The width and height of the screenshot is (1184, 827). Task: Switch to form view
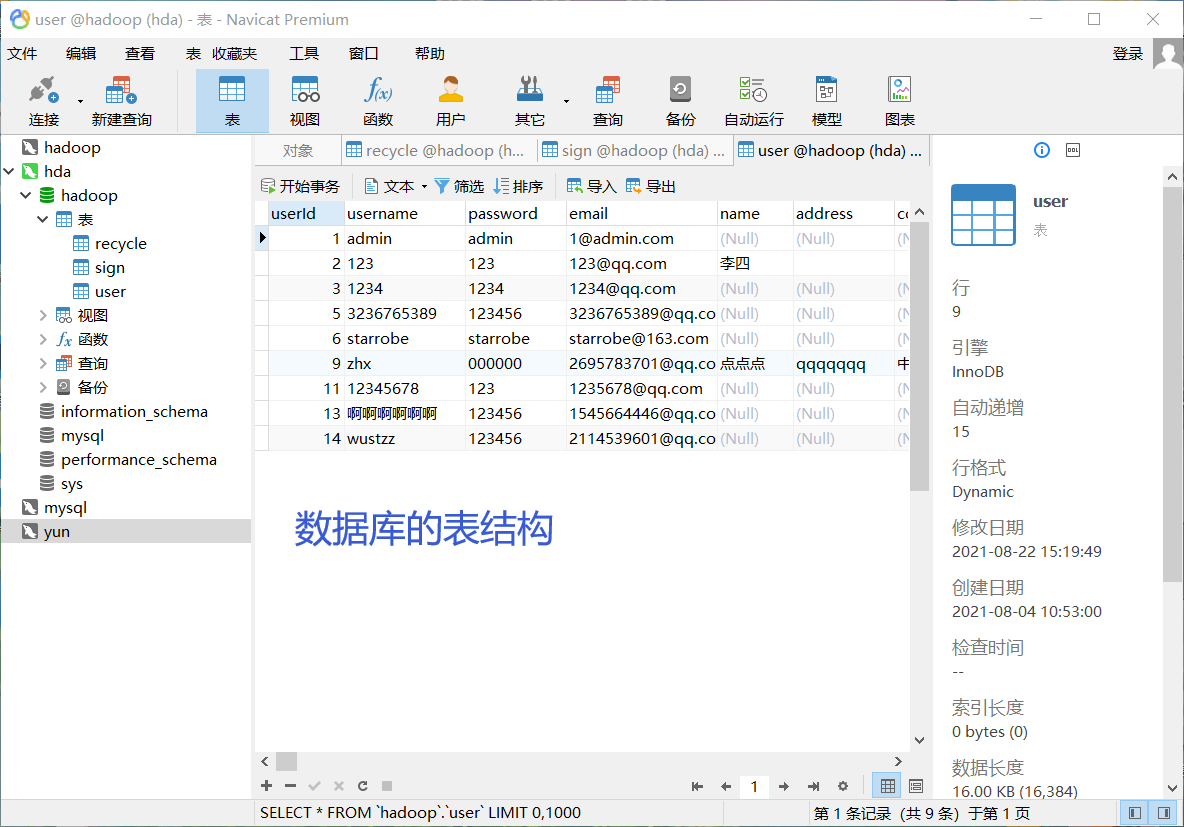(x=916, y=786)
